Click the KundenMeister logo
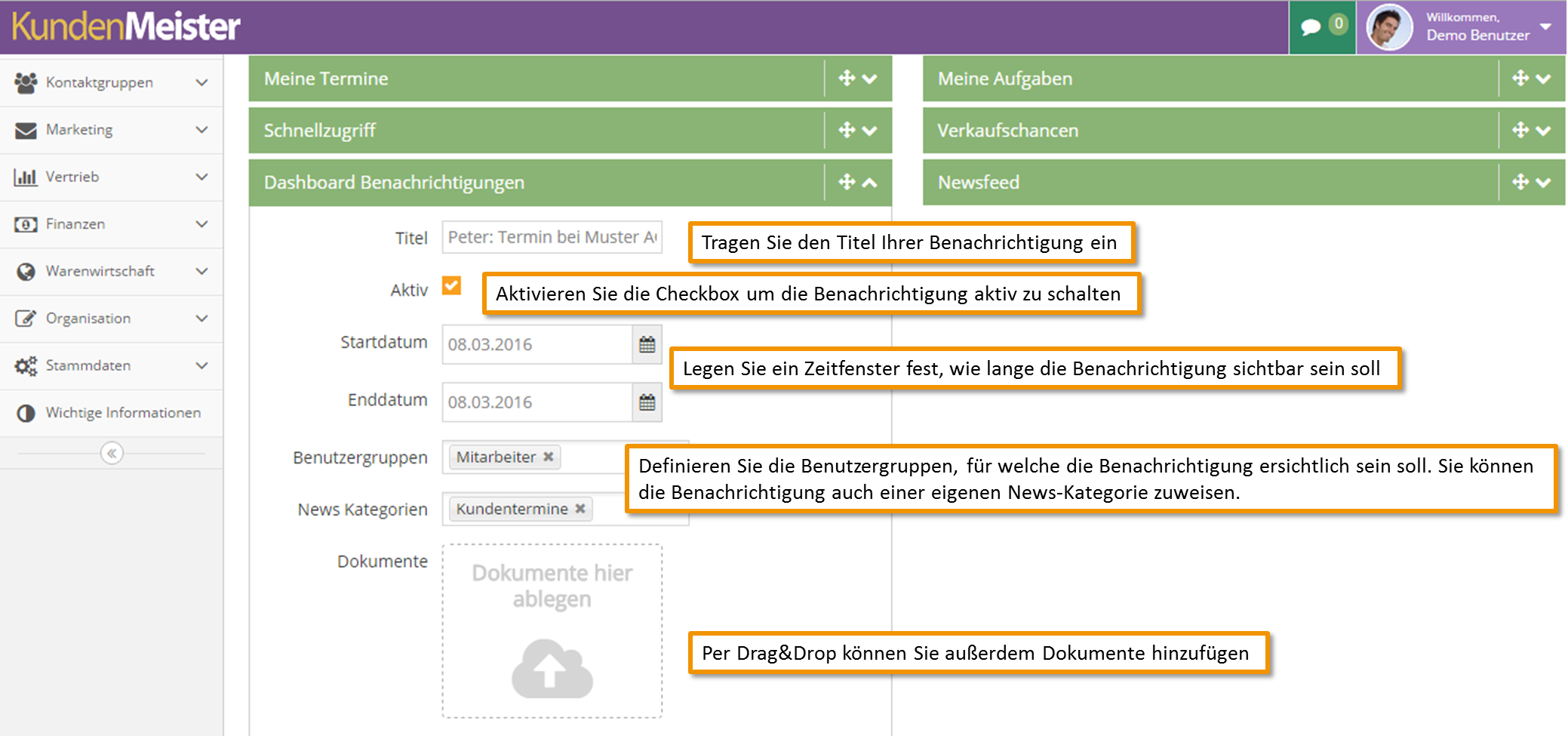The image size is (1568, 736). tap(126, 27)
